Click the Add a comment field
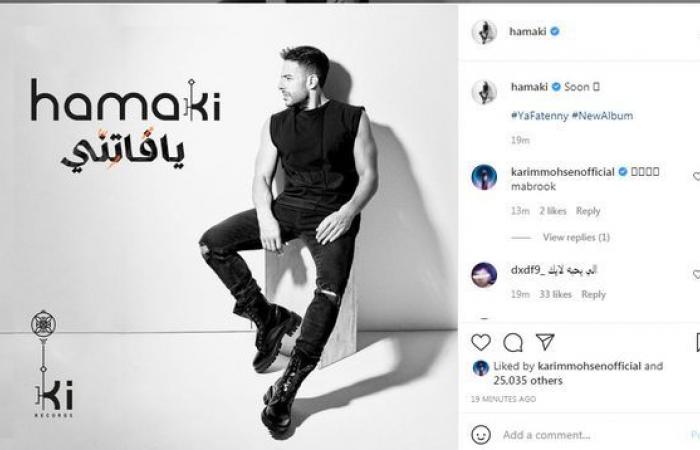 594,434
